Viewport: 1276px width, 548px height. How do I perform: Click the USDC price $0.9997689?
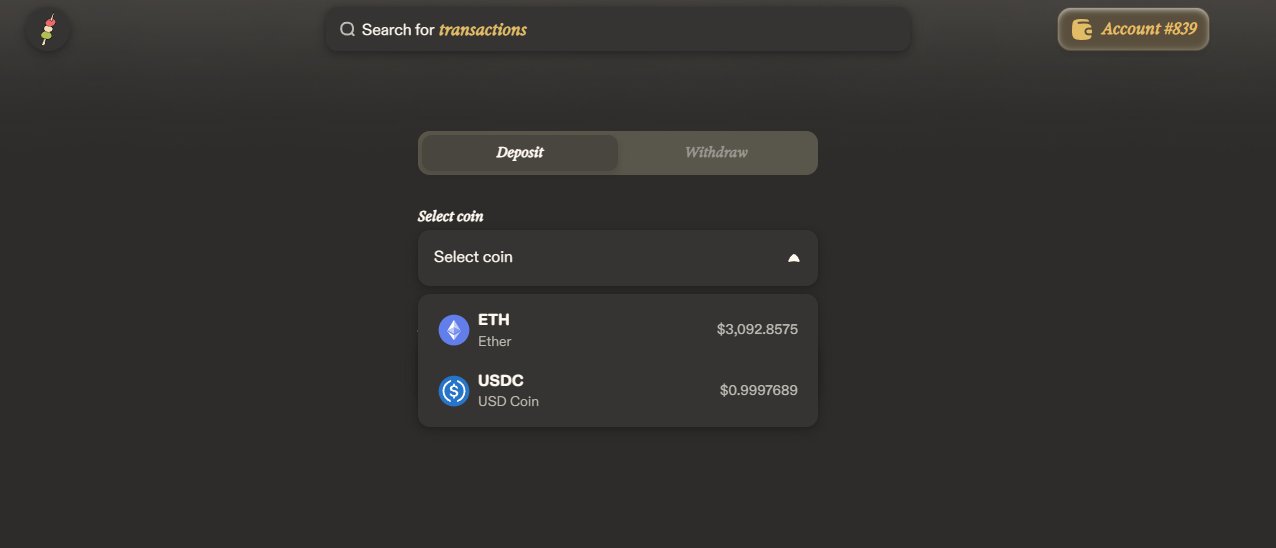tap(759, 390)
